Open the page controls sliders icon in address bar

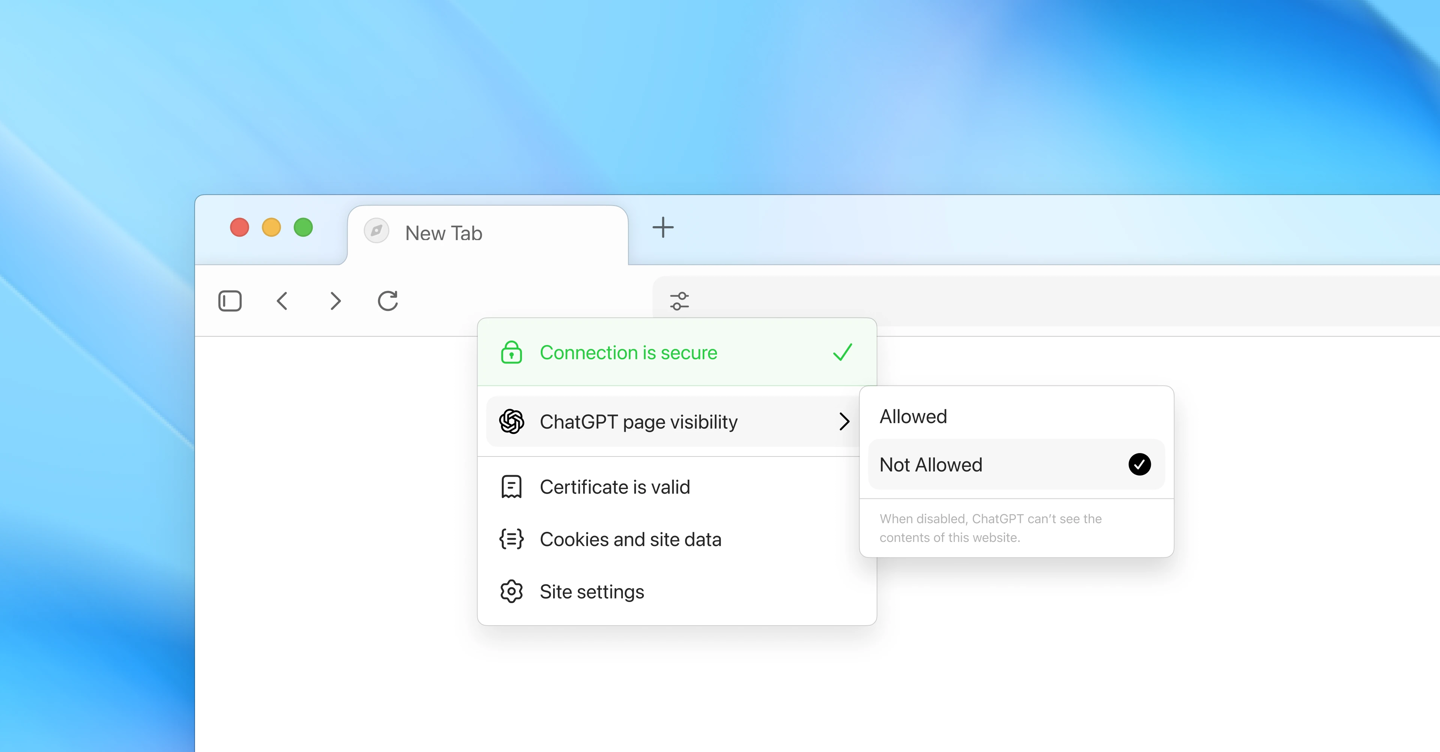coord(679,300)
